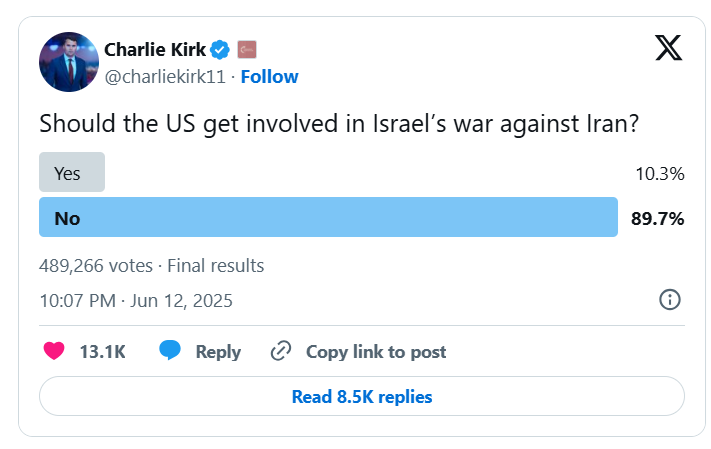Open Charlie Kirk display name link

155,49
